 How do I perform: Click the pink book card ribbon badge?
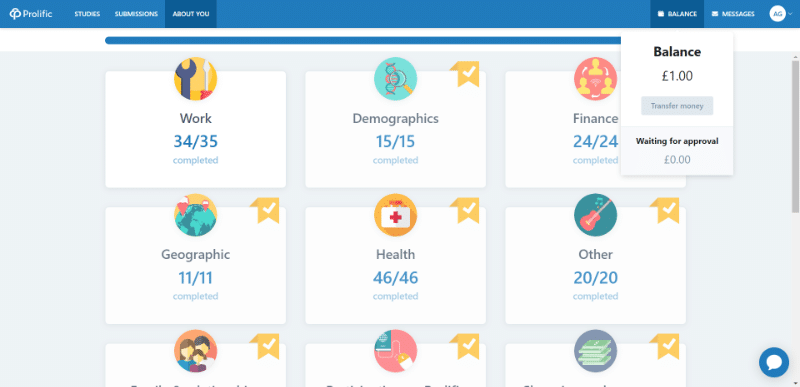[x=465, y=346]
